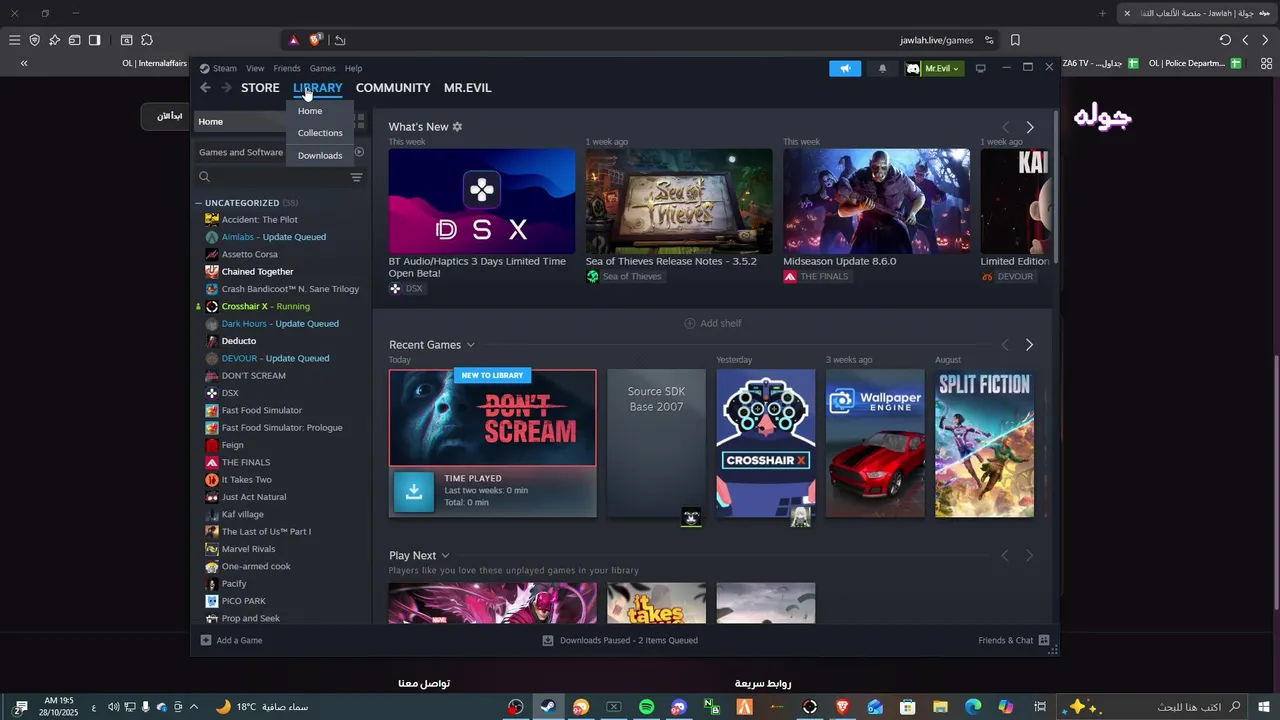
Task: Go to the COMMUNITY tab
Action: coord(393,88)
